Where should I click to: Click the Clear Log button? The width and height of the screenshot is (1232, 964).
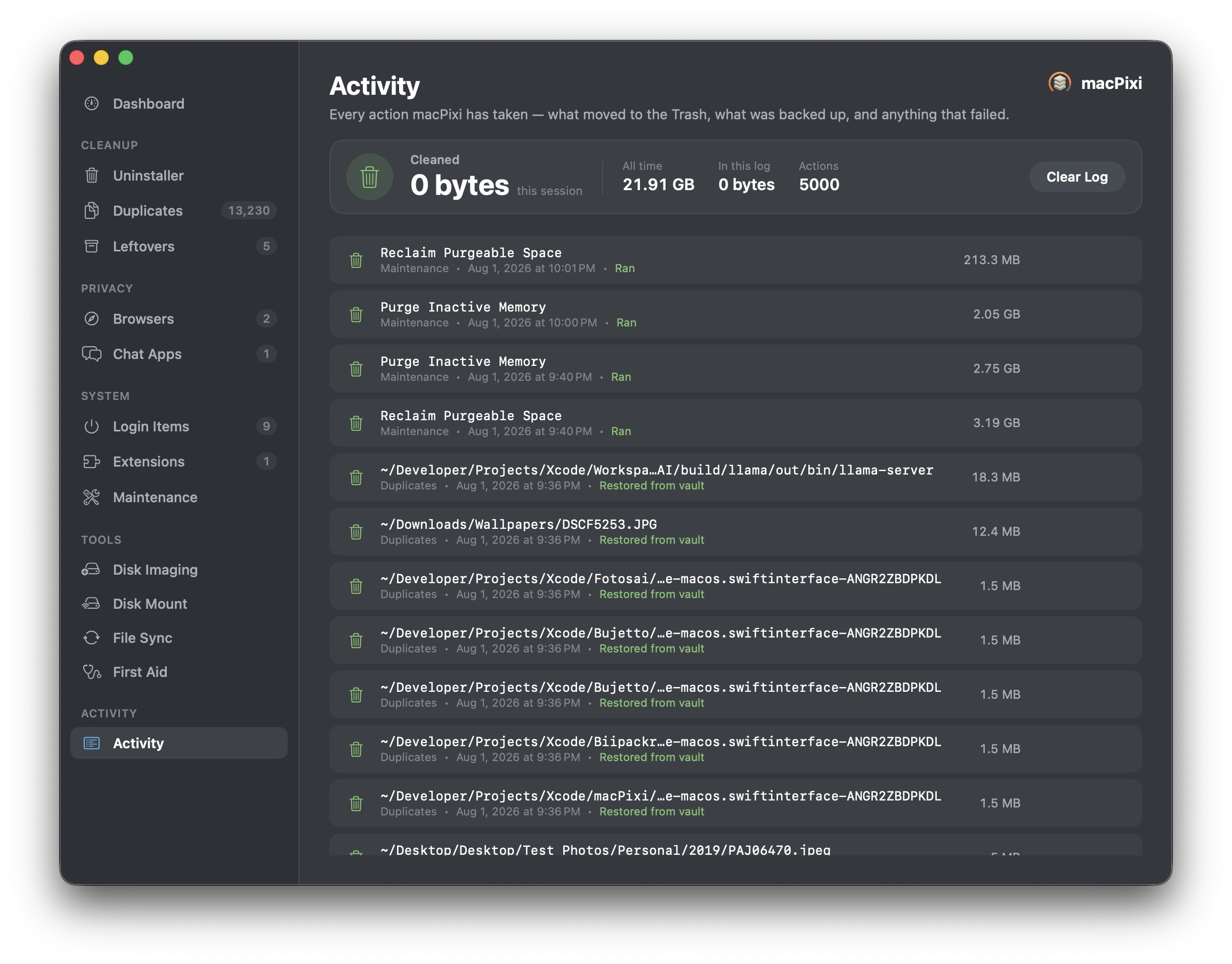(1077, 177)
